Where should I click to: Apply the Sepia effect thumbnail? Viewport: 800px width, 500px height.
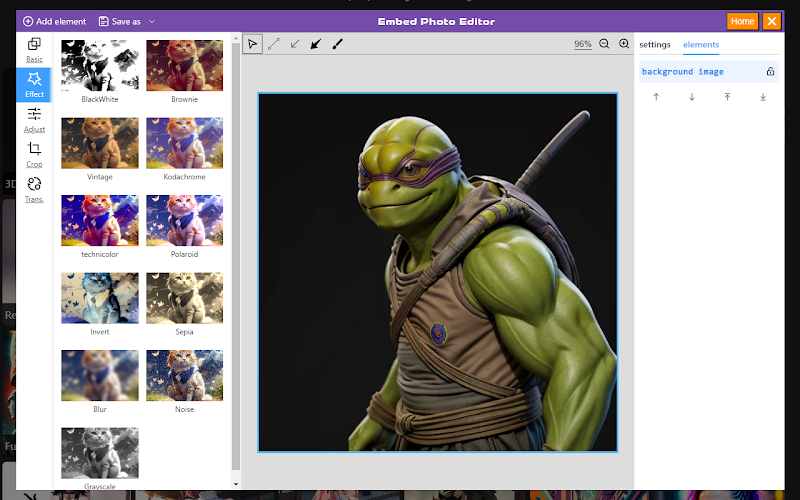(x=185, y=298)
